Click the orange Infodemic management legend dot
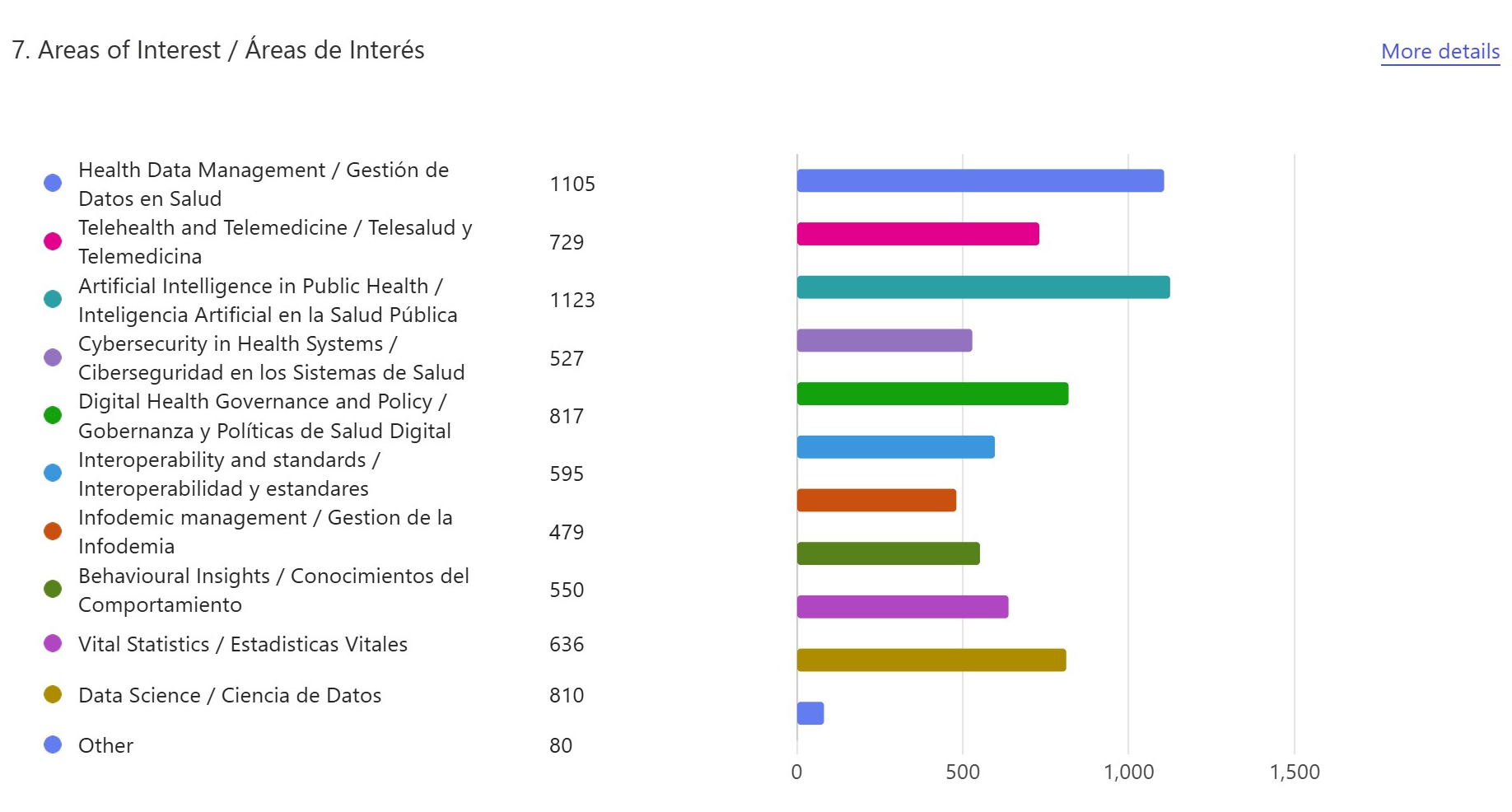The height and width of the screenshot is (812, 1512). coord(53,531)
